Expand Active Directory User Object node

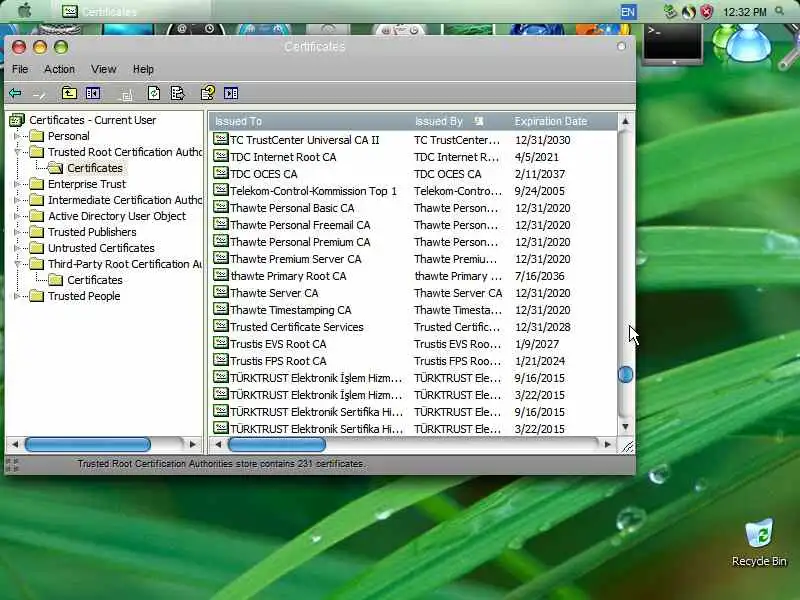pos(17,216)
